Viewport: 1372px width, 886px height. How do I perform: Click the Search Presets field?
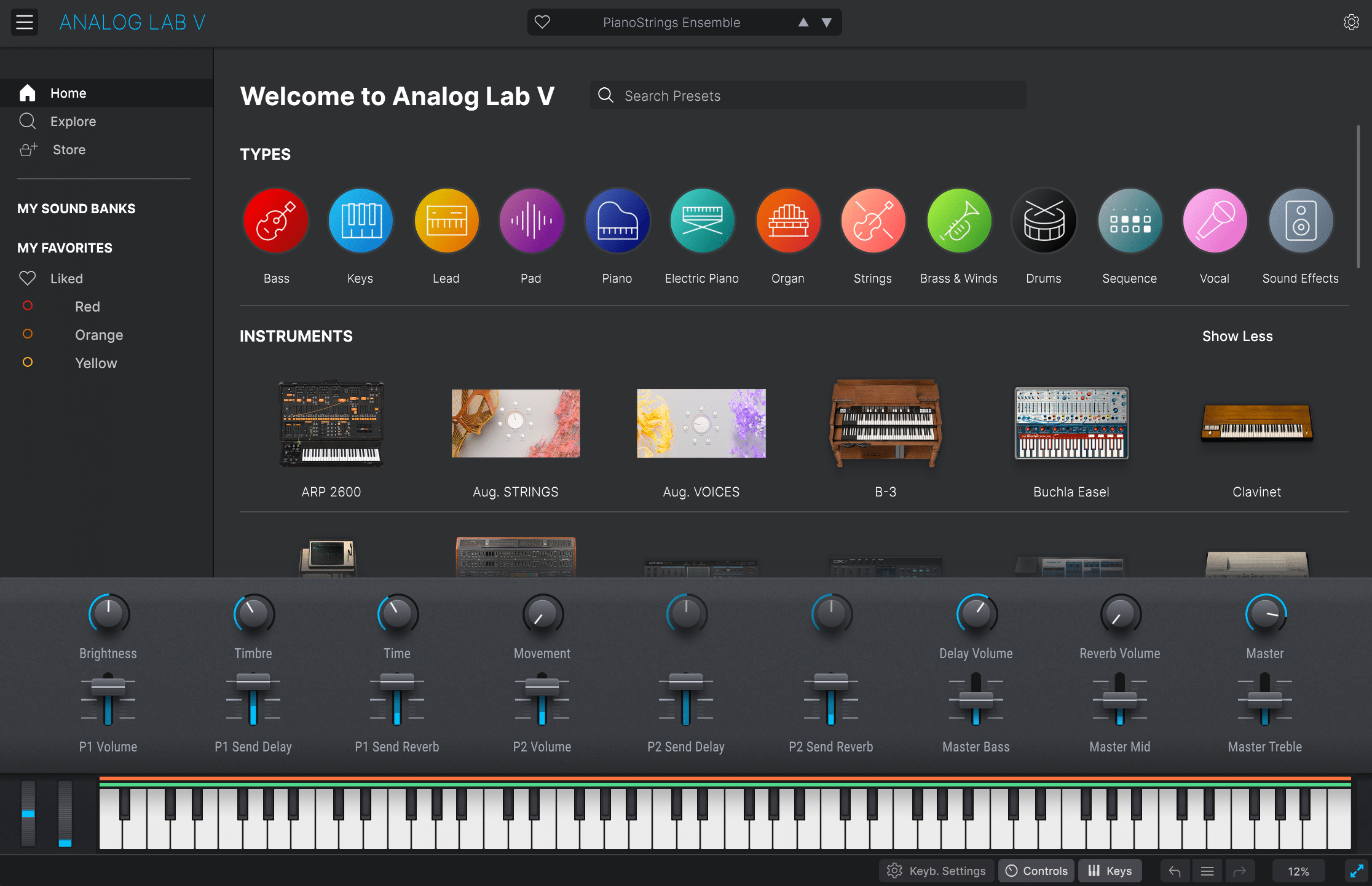[808, 95]
